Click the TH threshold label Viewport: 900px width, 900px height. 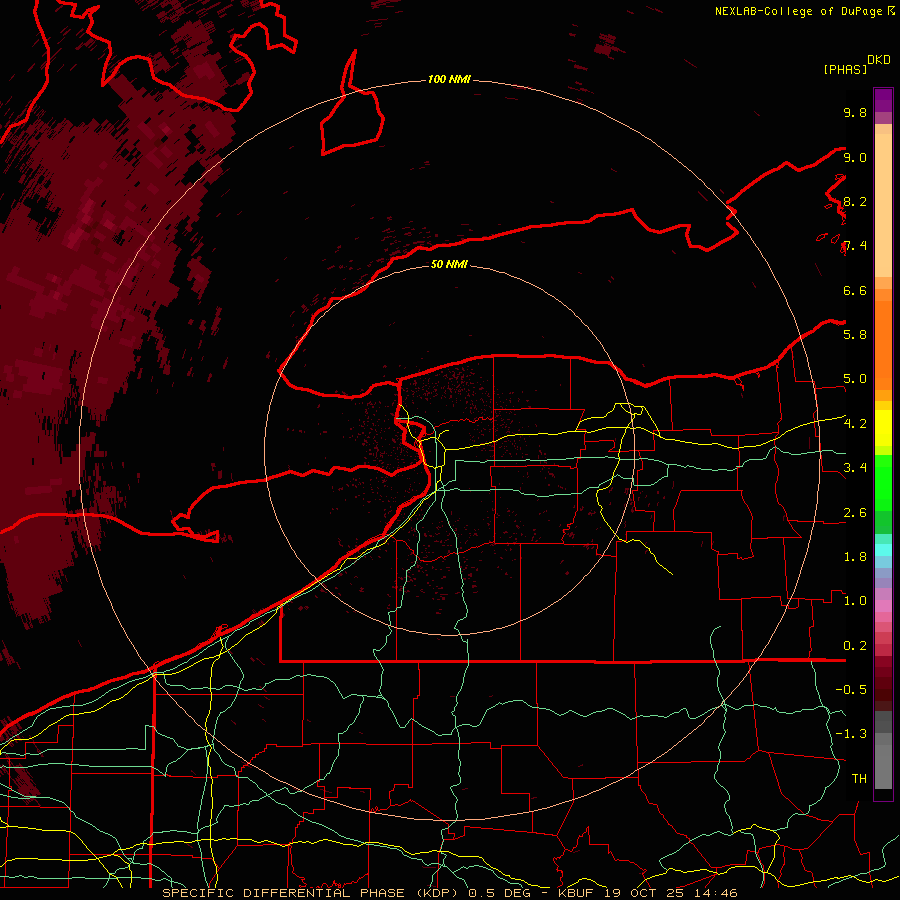(x=859, y=779)
